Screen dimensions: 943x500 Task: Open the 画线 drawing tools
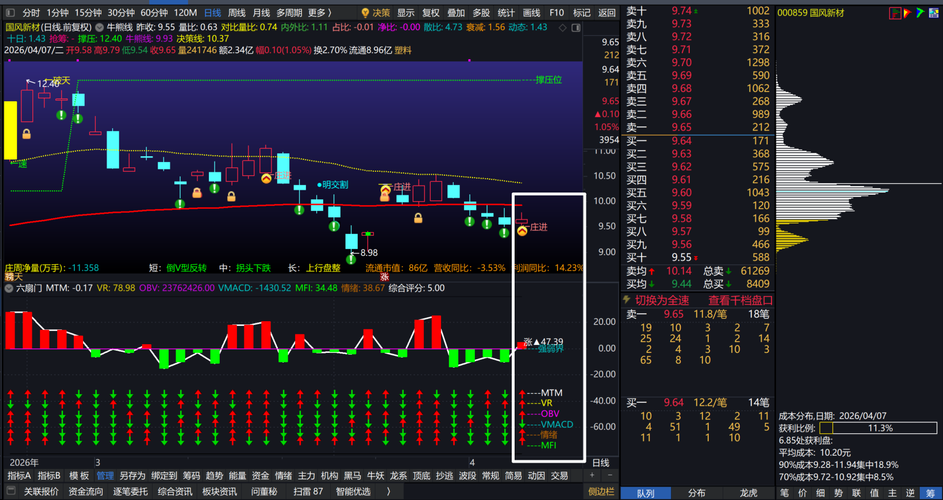click(532, 13)
